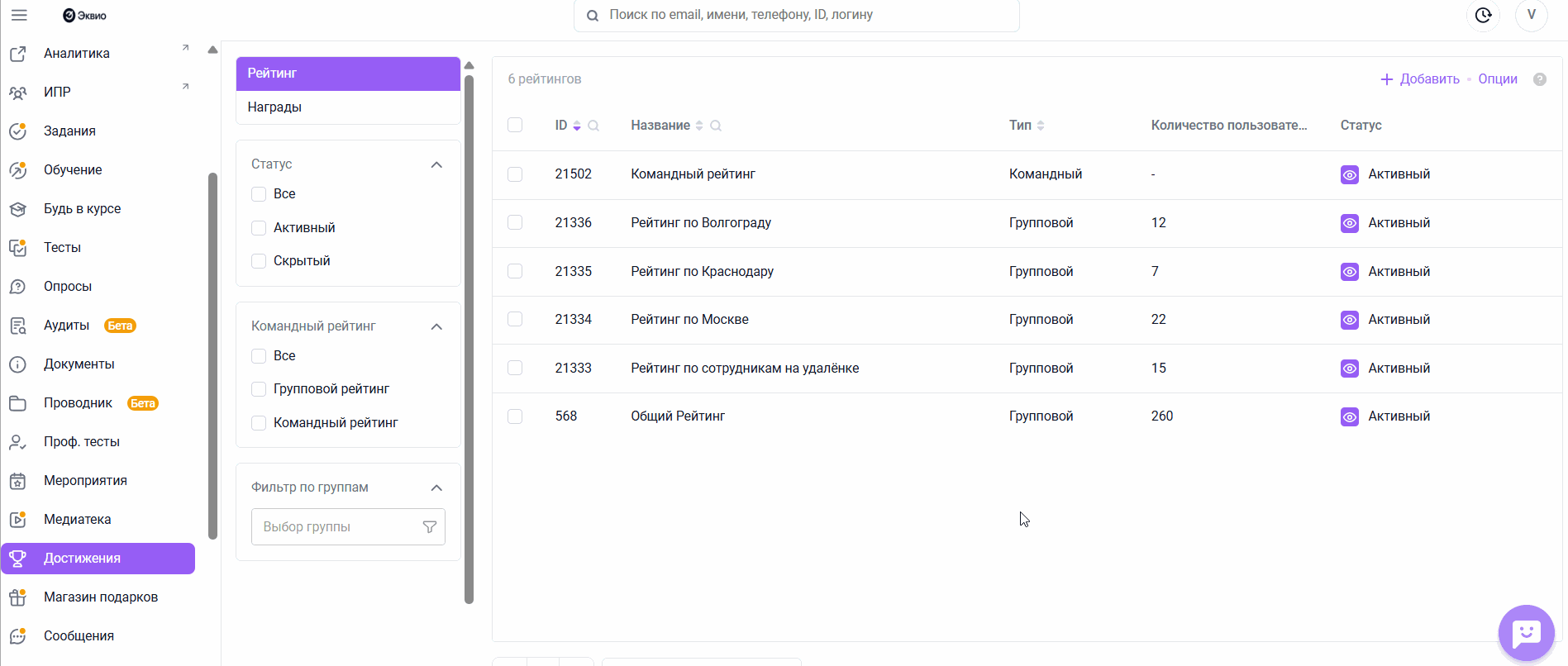The width and height of the screenshot is (1568, 666).
Task: Enable the Активный status filter checkbox
Action: (x=259, y=228)
